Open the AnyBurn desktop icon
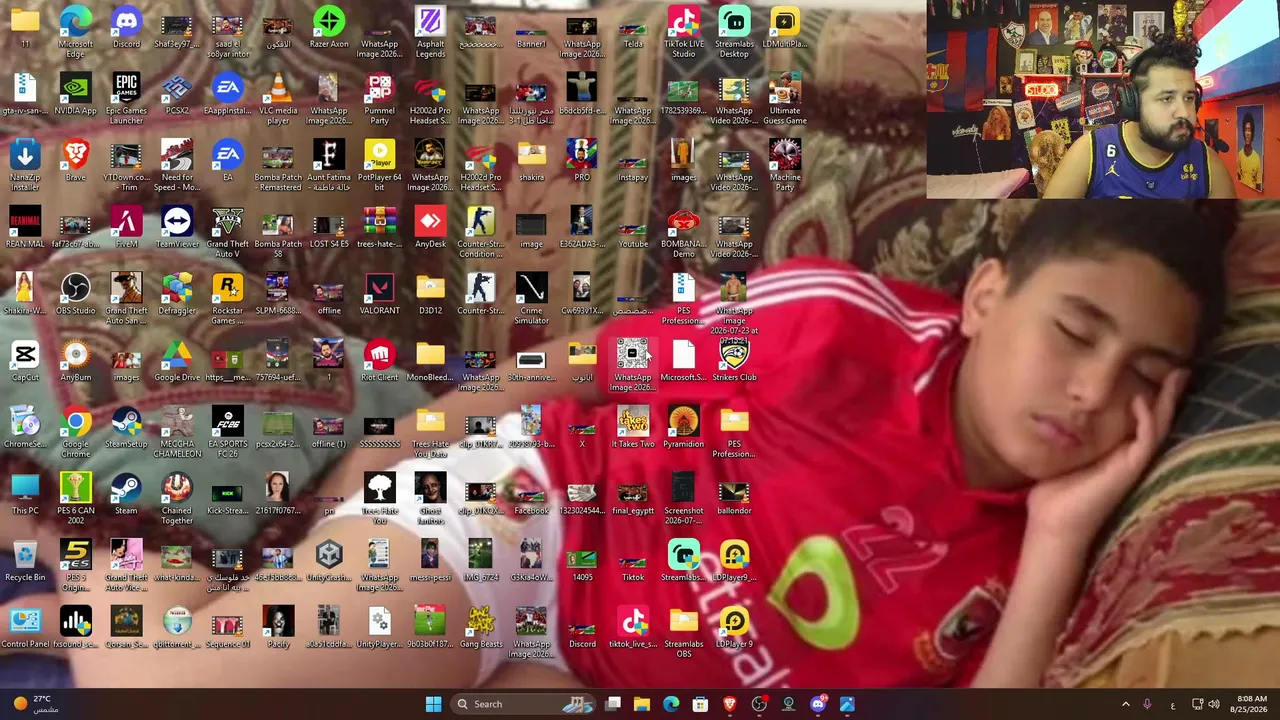The image size is (1280, 720). point(76,361)
